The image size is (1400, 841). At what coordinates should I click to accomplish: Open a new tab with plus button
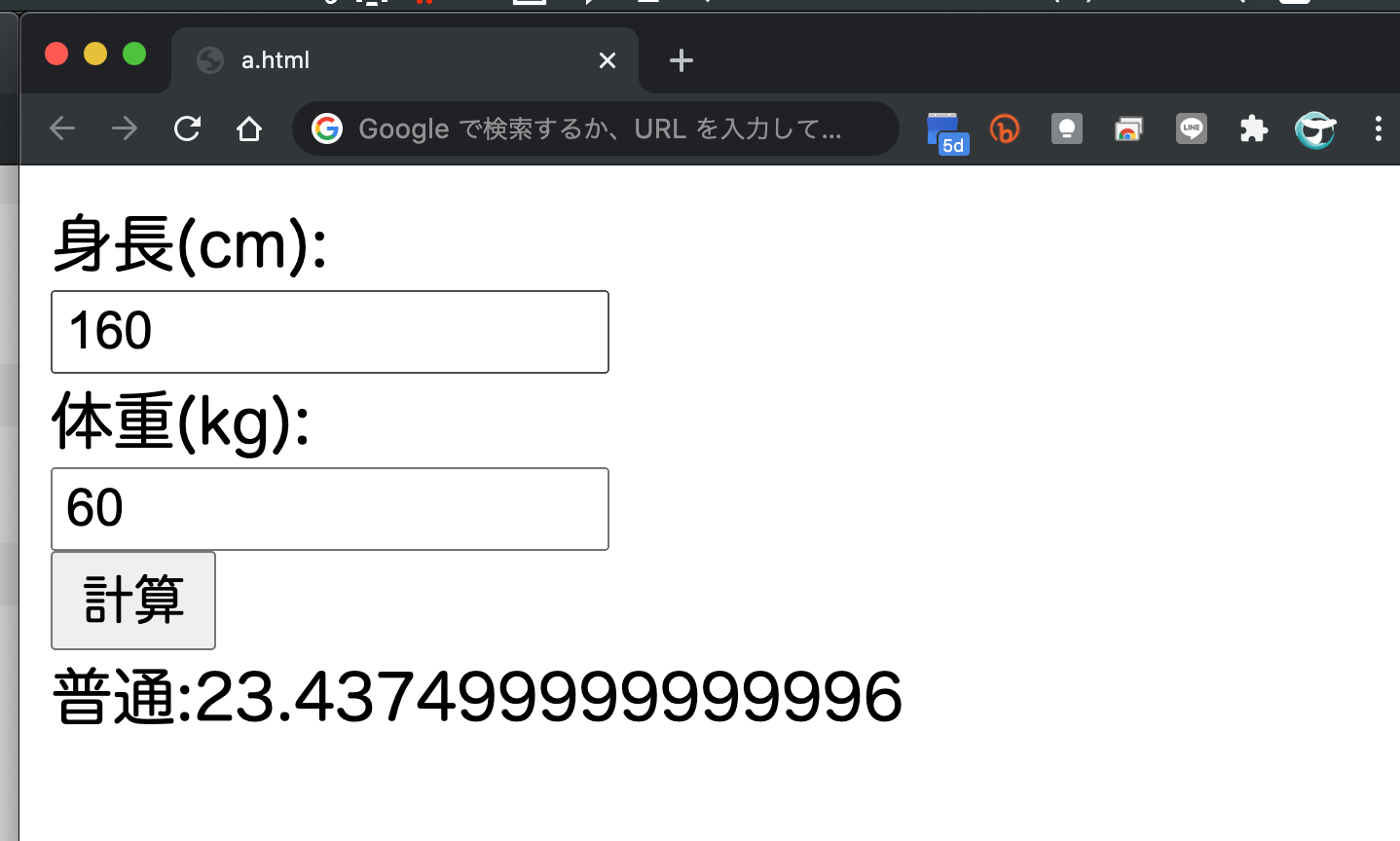click(682, 60)
